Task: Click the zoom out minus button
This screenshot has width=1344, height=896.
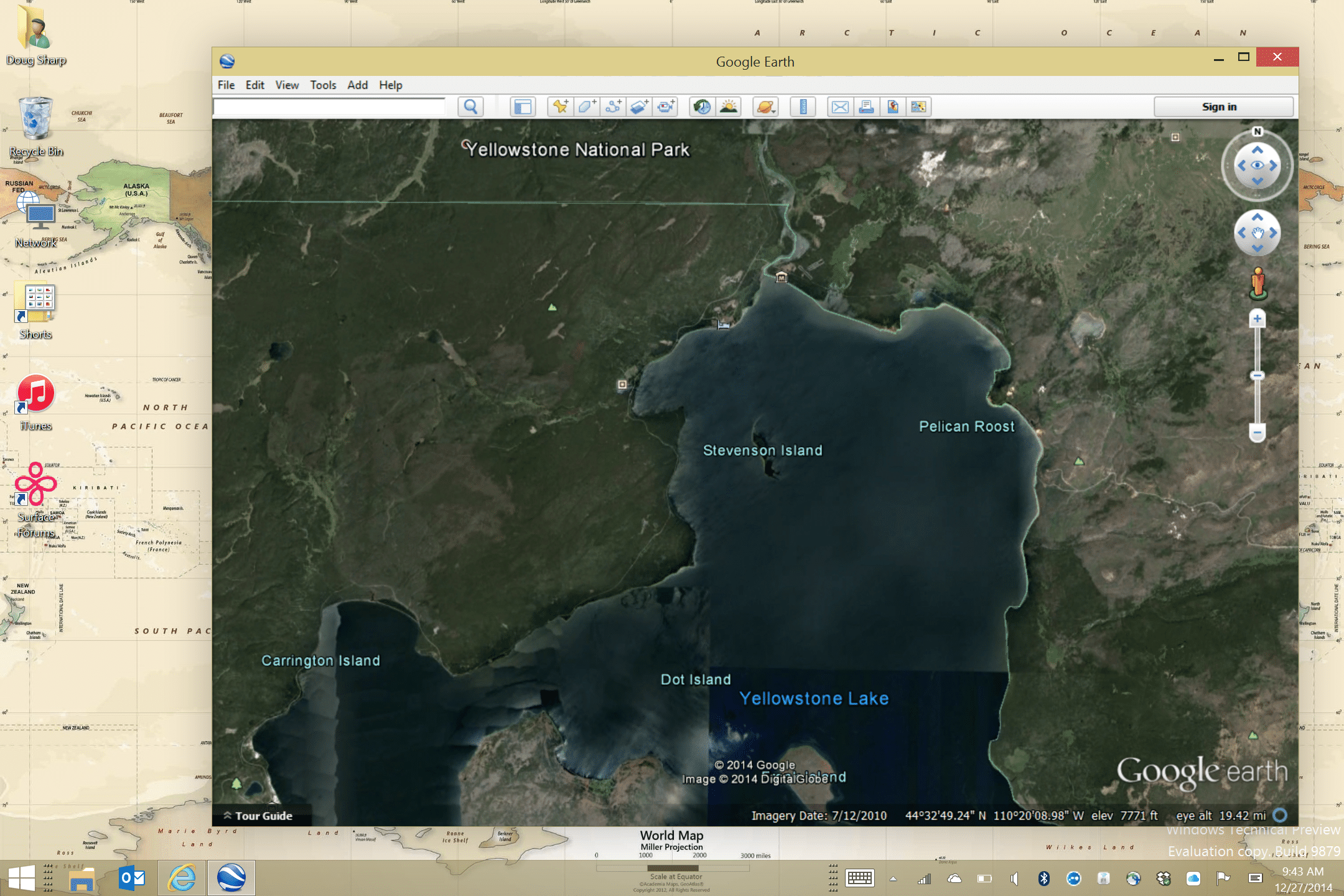Action: click(1258, 432)
